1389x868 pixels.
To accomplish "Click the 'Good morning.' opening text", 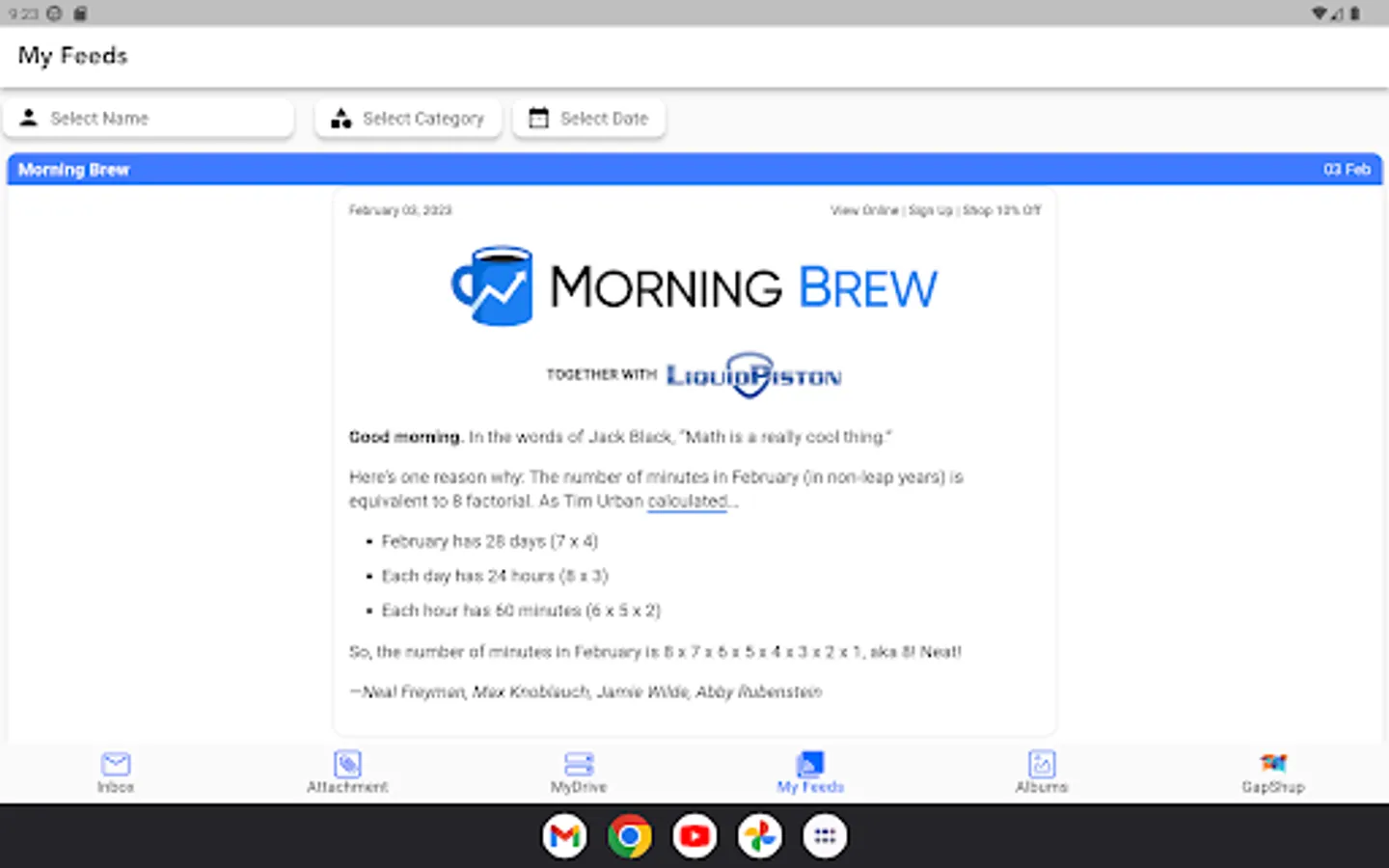I will pos(405,437).
